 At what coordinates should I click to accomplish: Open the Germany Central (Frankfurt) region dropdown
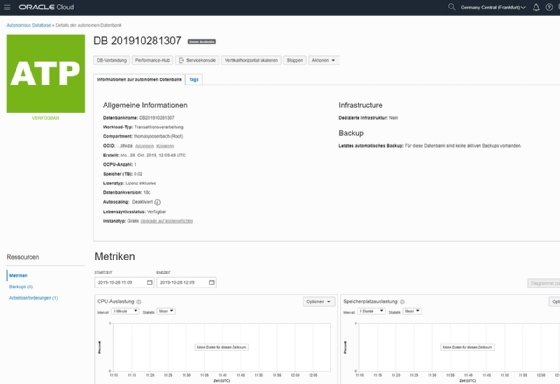[x=493, y=7]
